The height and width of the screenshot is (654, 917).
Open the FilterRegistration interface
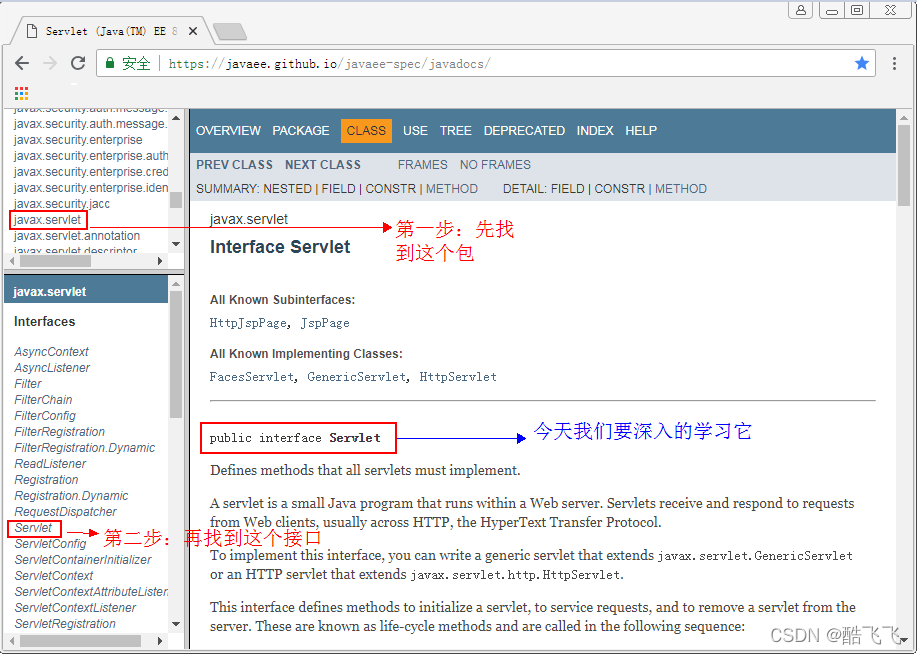coord(60,432)
